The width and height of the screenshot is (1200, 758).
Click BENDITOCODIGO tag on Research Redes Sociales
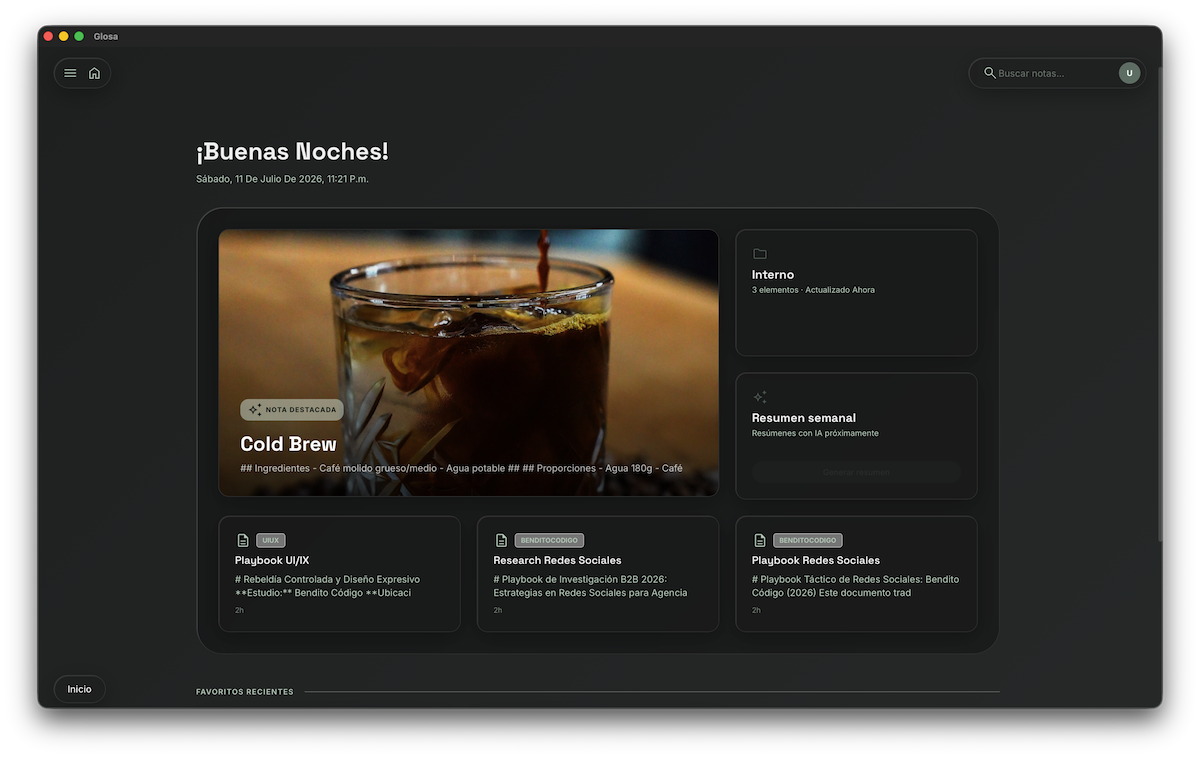coord(549,540)
